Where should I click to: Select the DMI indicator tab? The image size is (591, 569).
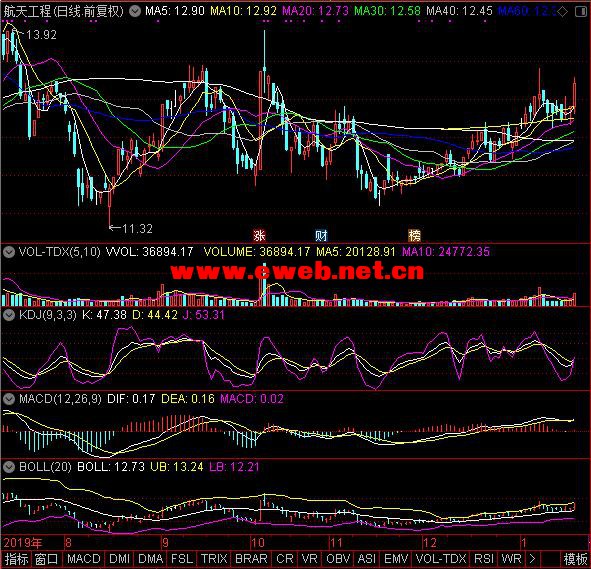click(119, 558)
